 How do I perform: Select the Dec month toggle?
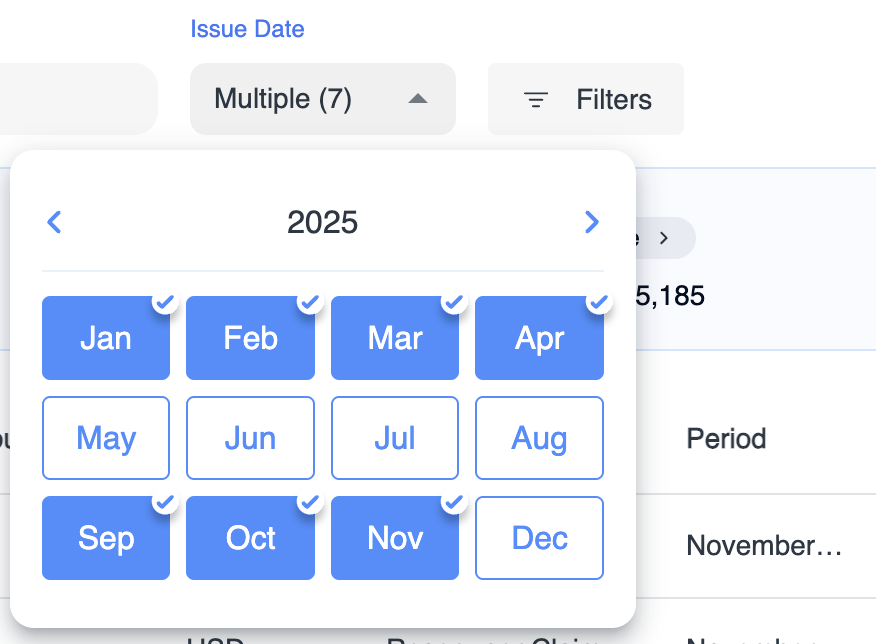(539, 538)
